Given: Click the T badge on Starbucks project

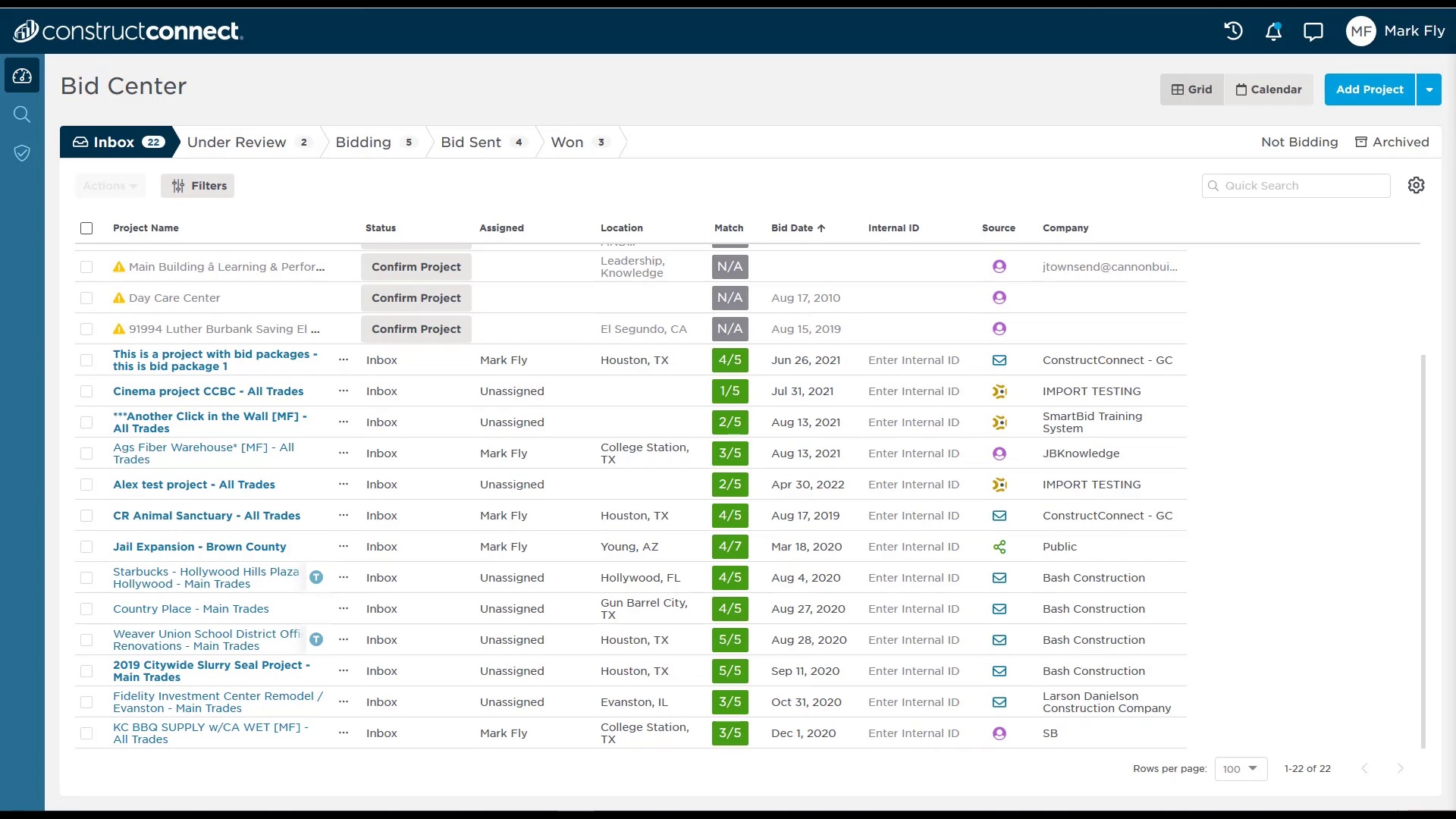Looking at the screenshot, I should (x=316, y=578).
